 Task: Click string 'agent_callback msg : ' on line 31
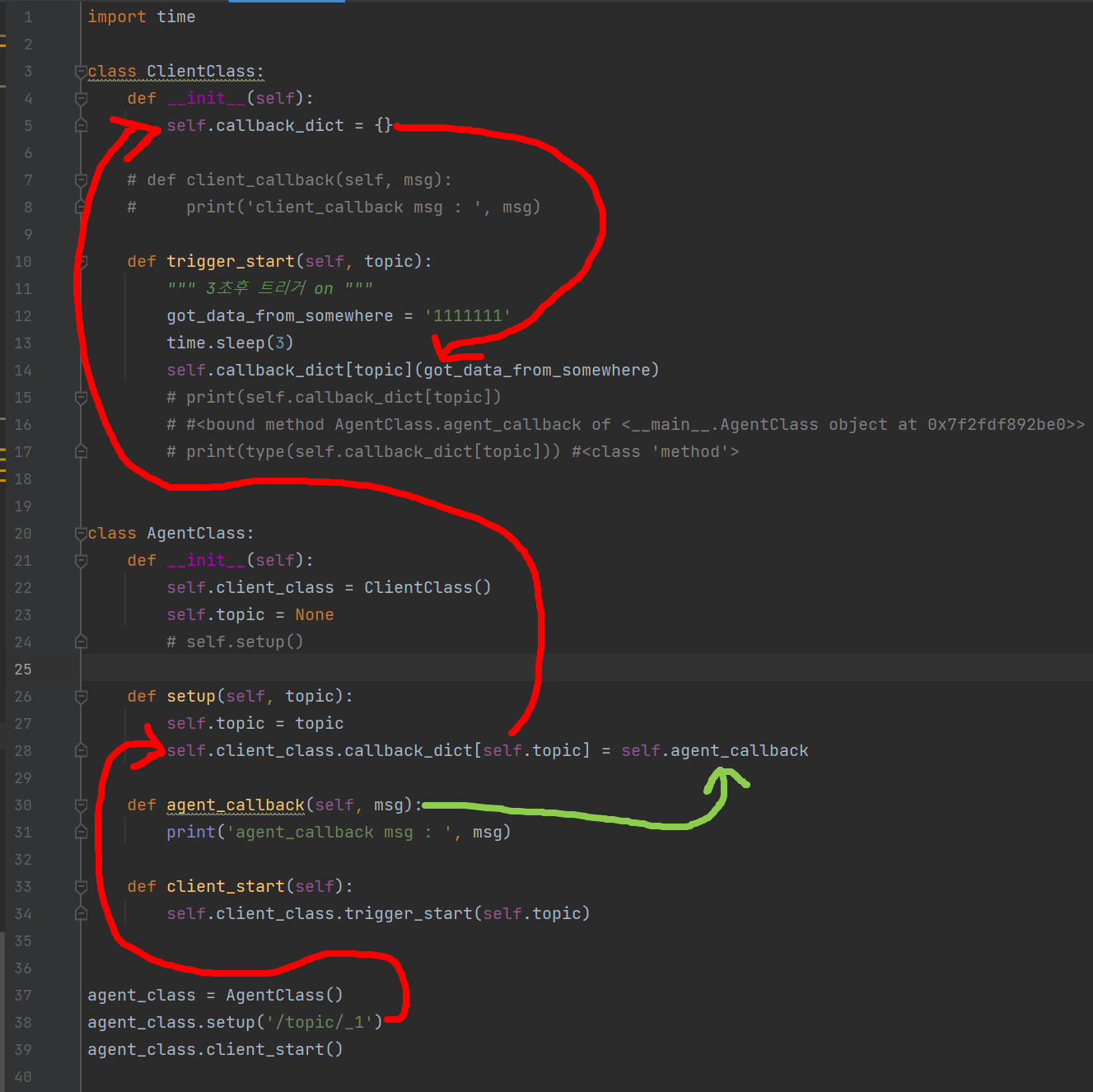(x=339, y=833)
